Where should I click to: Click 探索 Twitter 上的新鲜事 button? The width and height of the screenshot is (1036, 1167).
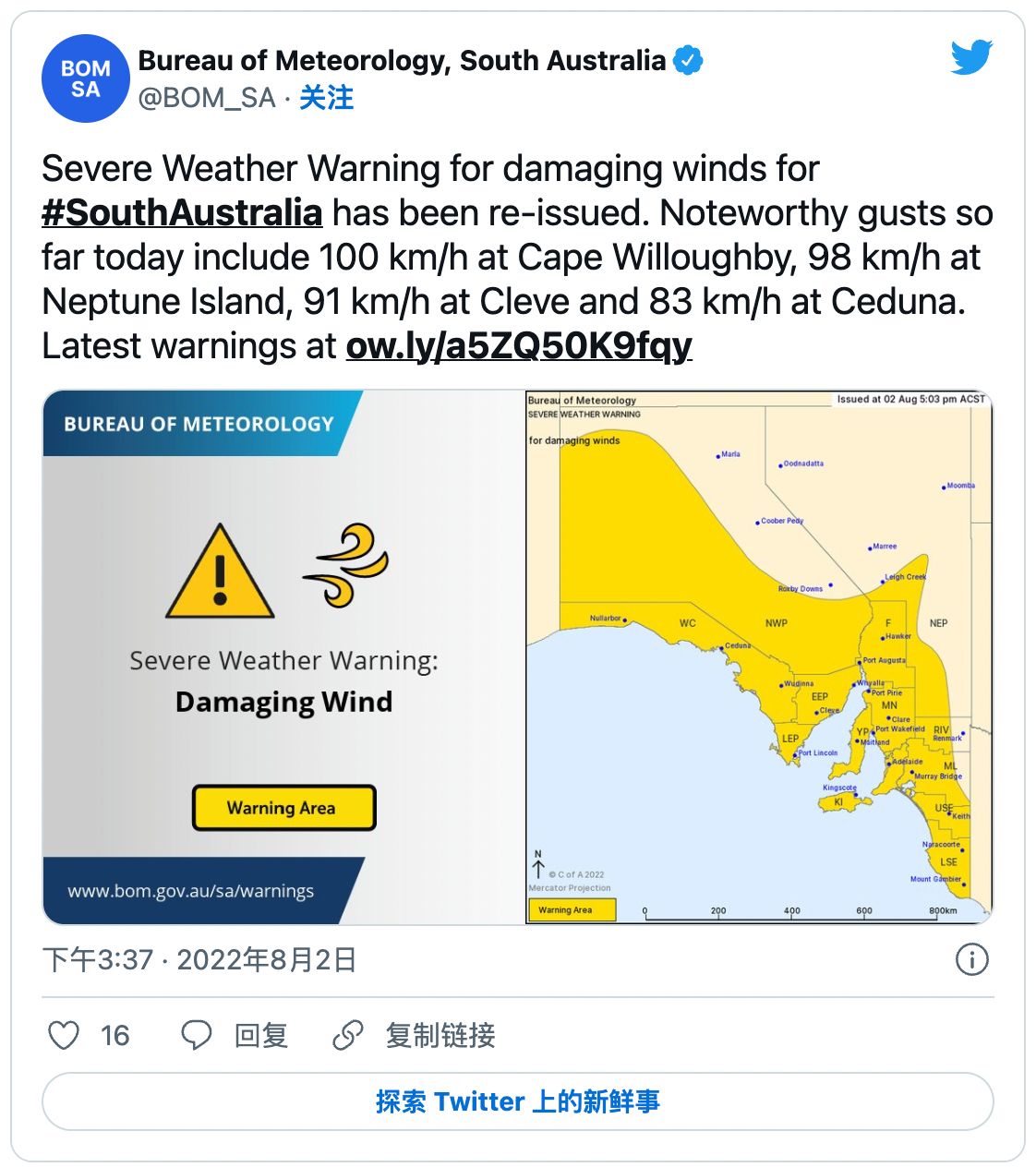point(517,1101)
